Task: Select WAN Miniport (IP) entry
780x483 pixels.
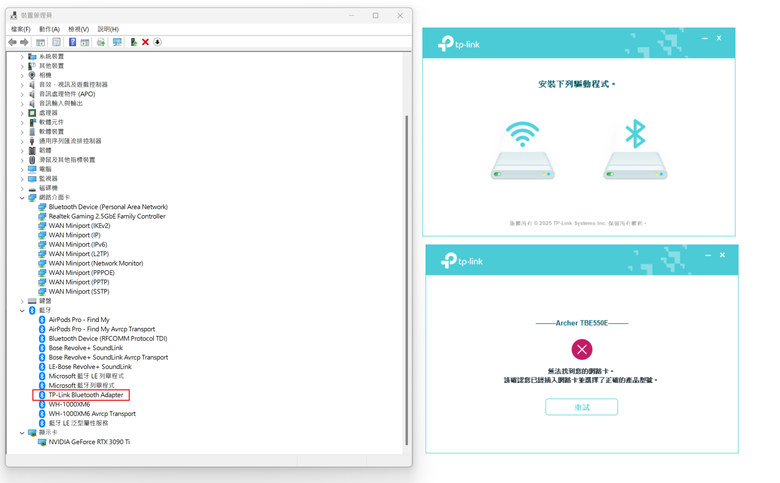Action: pyautogui.click(x=74, y=235)
